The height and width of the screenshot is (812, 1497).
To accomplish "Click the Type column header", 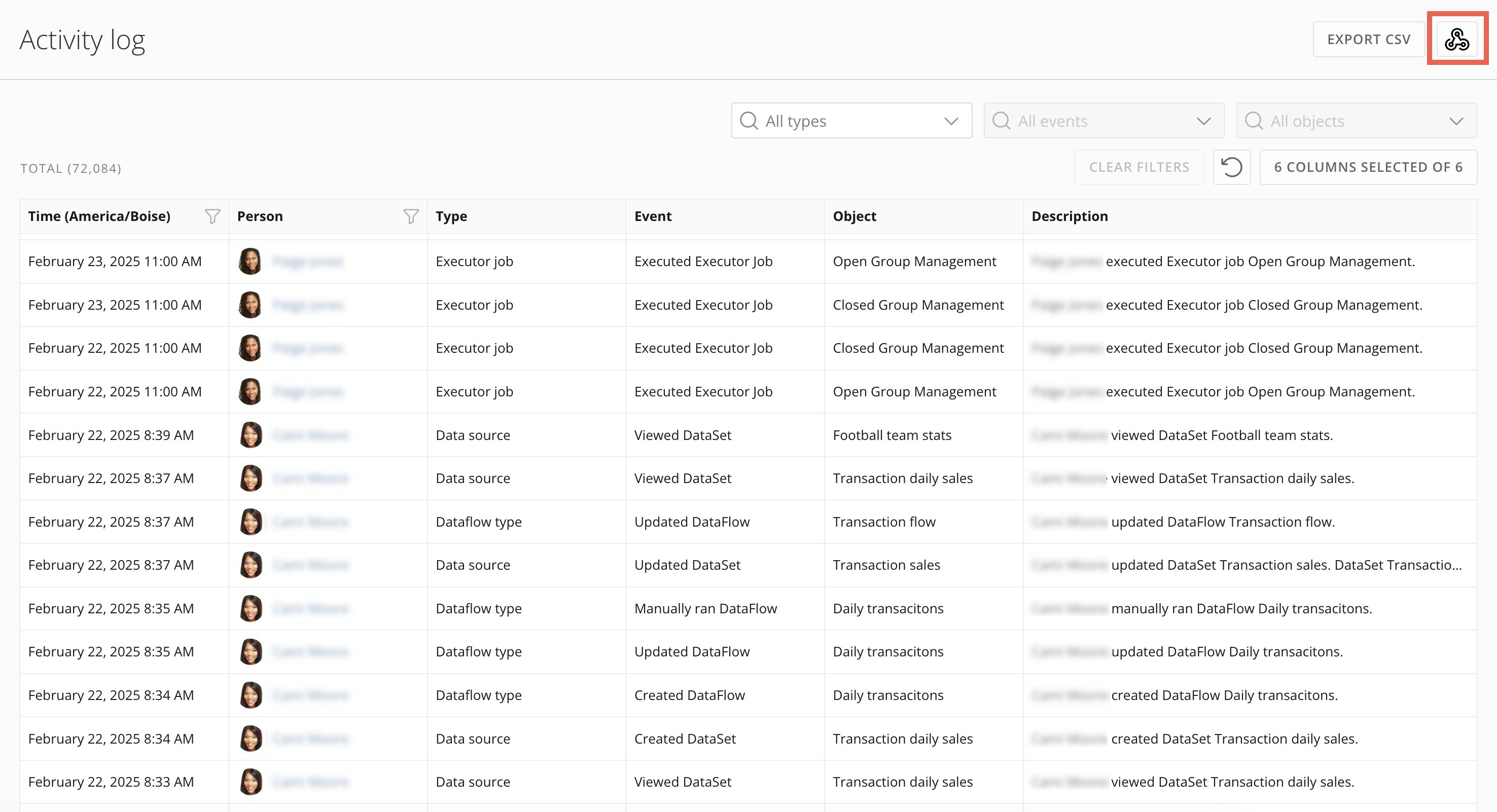I will 451,216.
